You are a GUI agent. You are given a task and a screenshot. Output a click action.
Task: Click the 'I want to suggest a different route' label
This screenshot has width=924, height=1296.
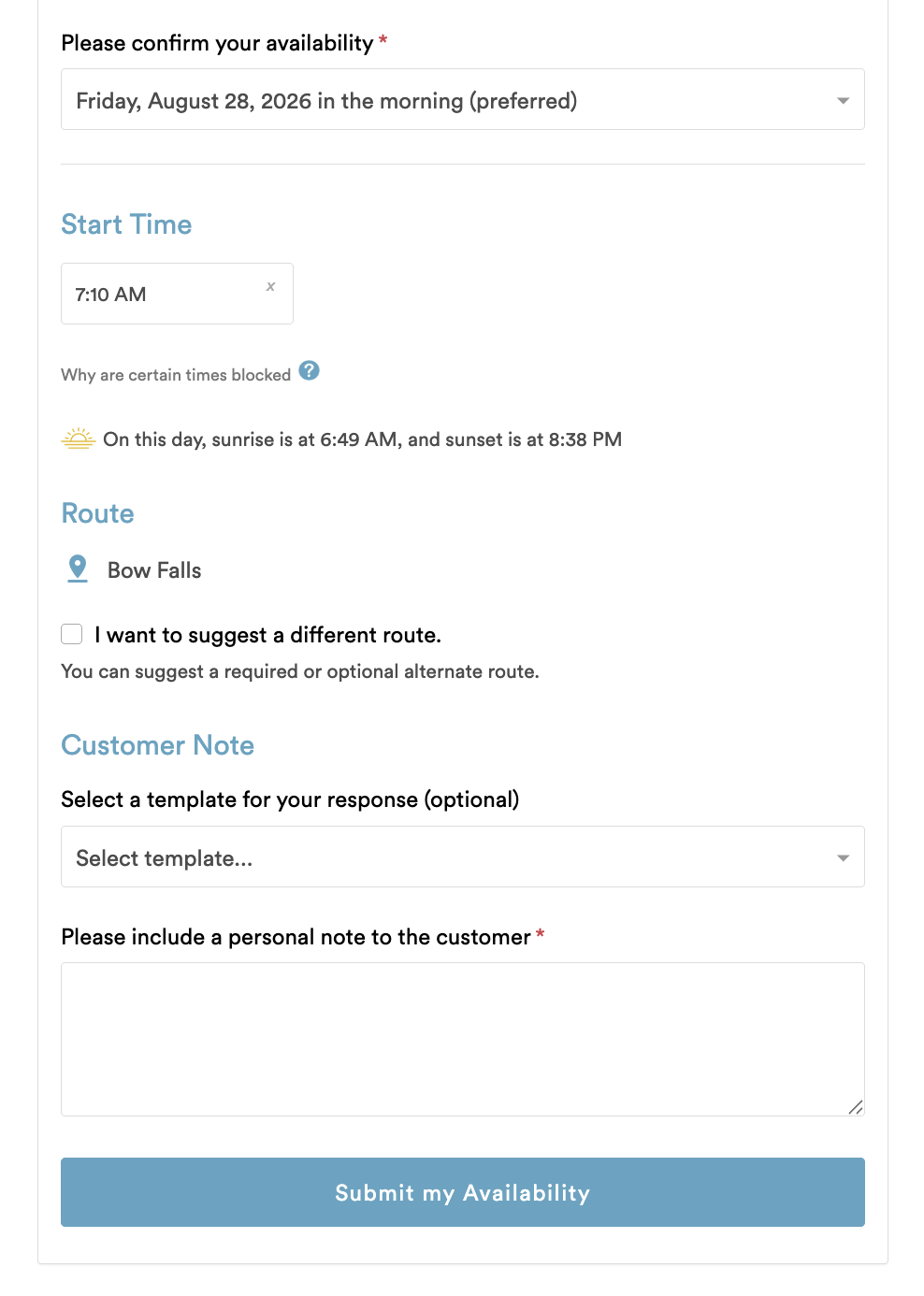(x=267, y=635)
